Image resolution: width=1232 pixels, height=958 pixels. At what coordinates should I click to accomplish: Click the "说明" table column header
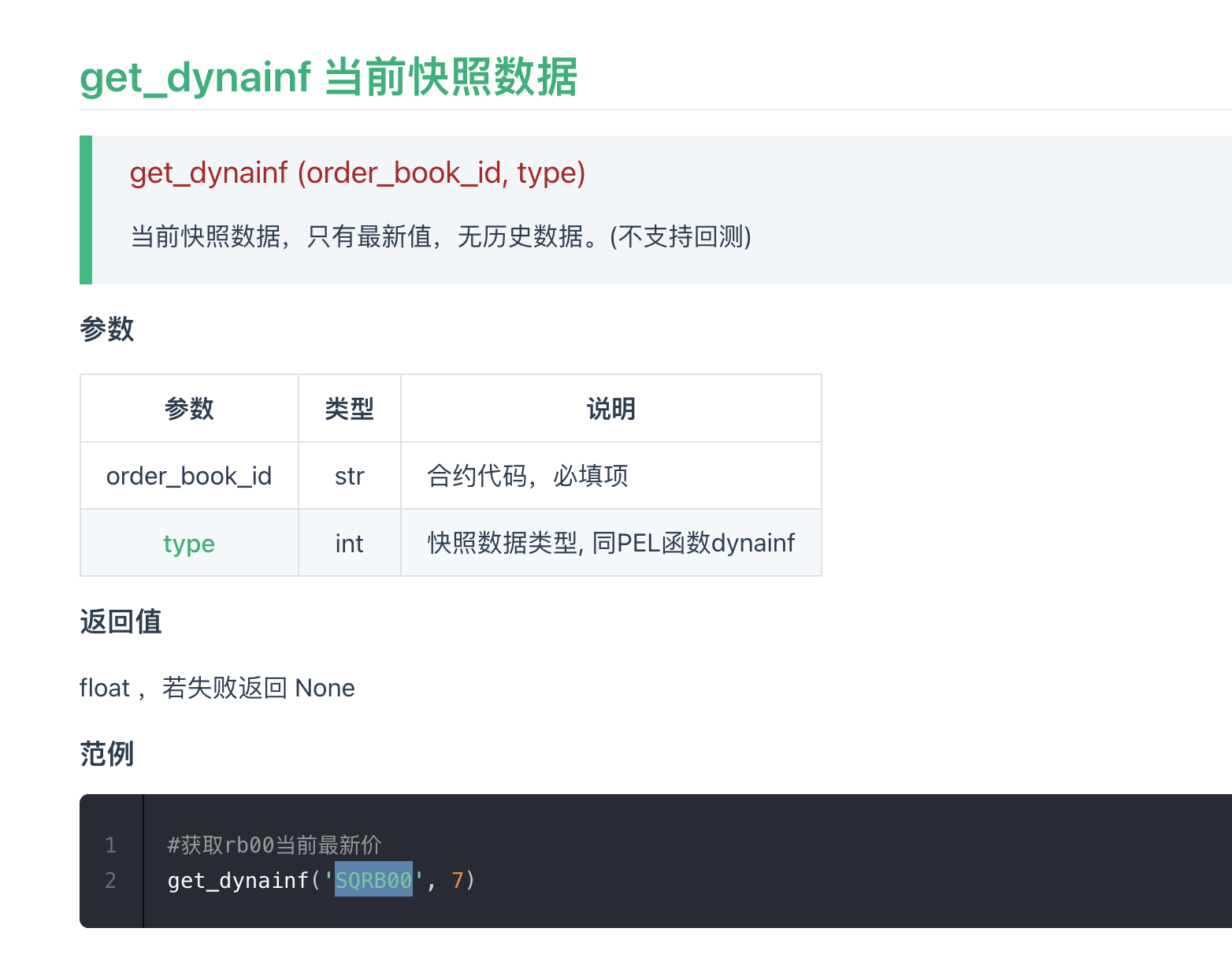click(611, 408)
